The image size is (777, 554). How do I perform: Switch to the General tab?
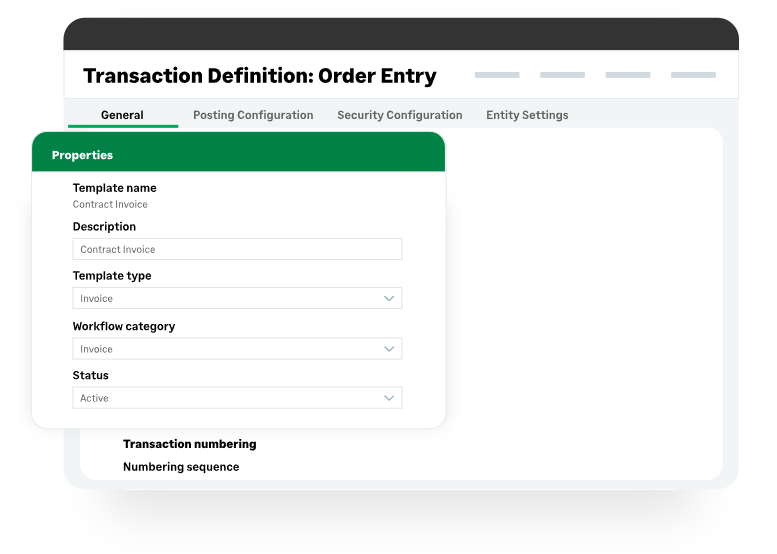[x=122, y=115]
